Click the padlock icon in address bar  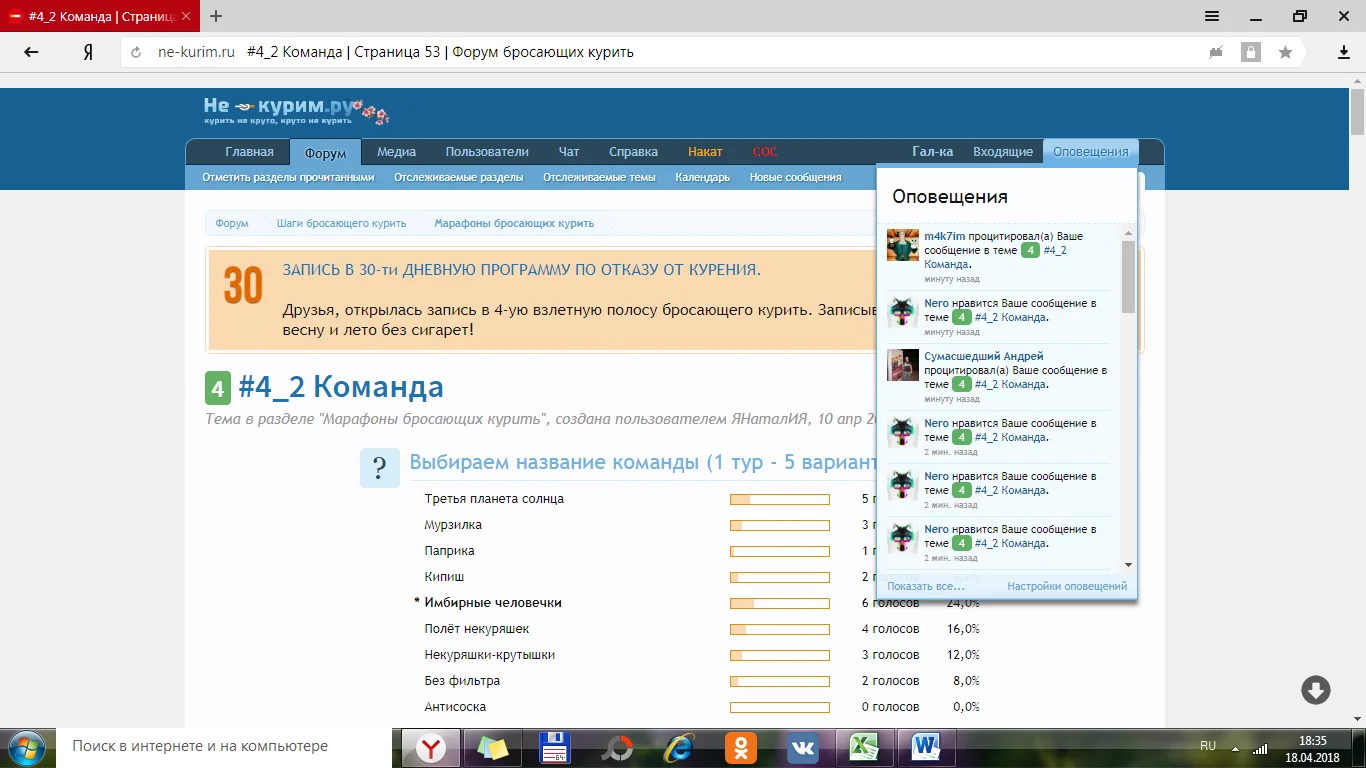[1250, 52]
